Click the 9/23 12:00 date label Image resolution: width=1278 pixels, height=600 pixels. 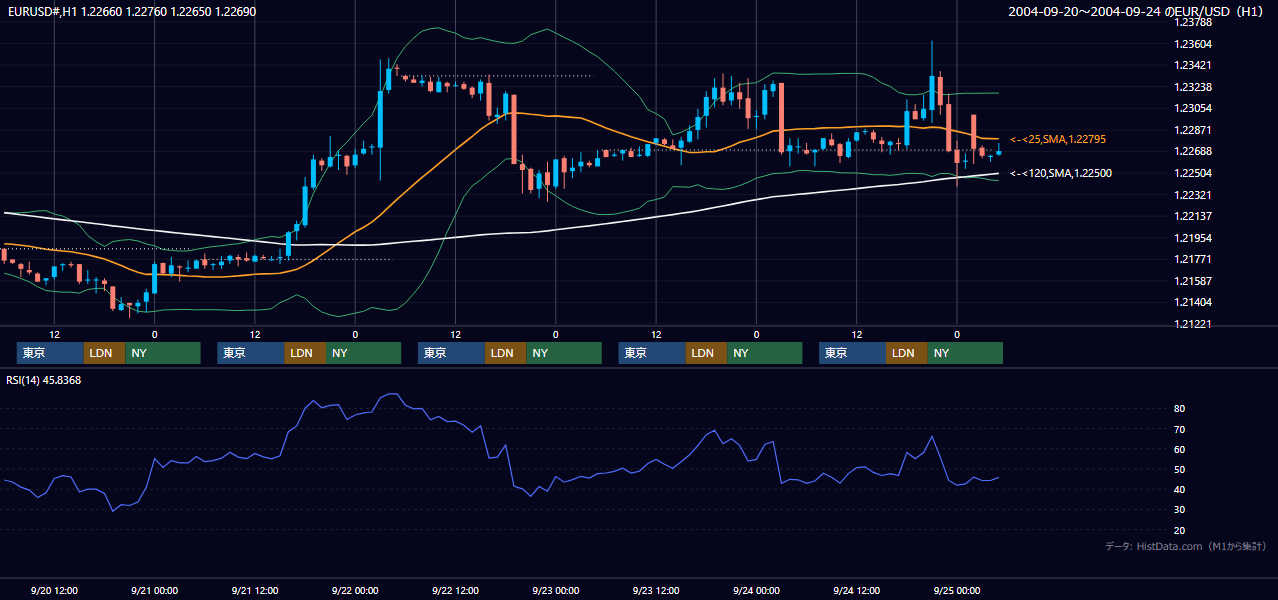click(x=656, y=590)
